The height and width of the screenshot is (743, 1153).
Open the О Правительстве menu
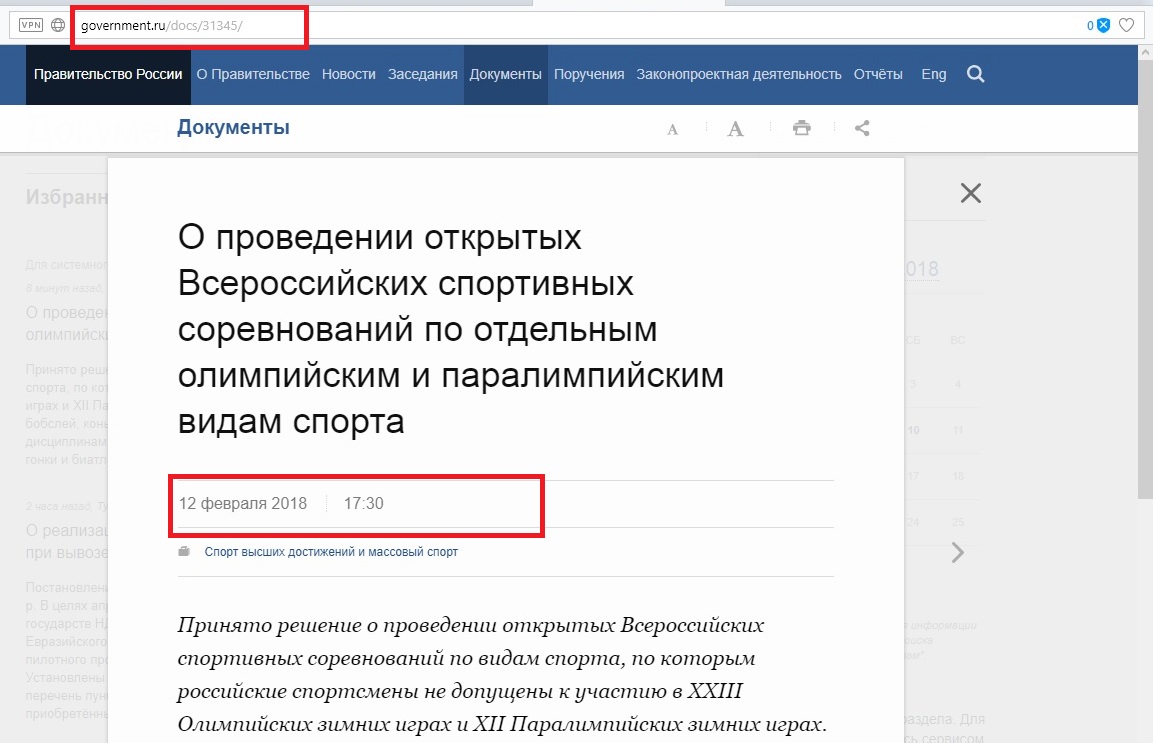point(253,74)
